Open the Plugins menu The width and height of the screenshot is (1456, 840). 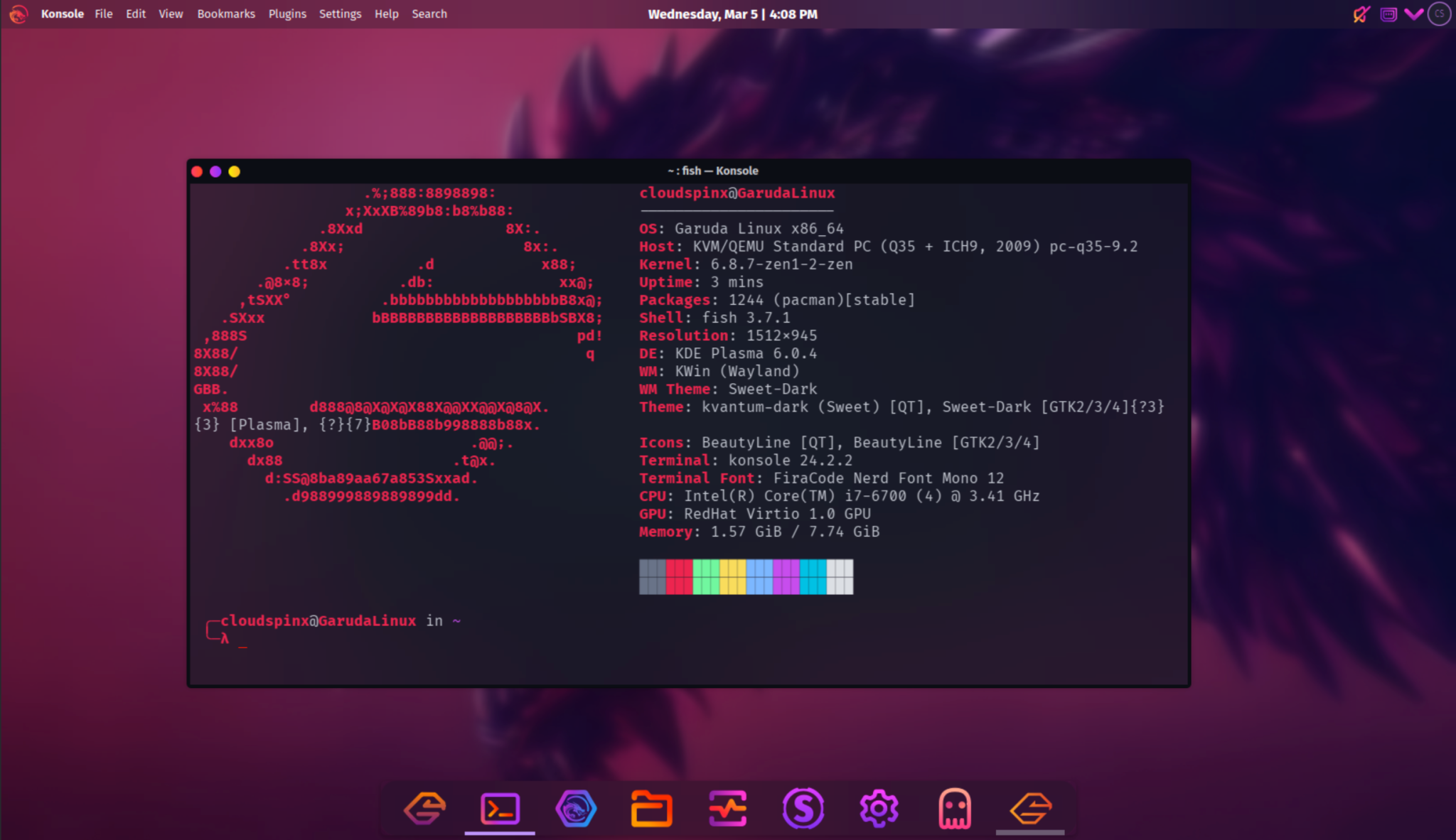287,14
